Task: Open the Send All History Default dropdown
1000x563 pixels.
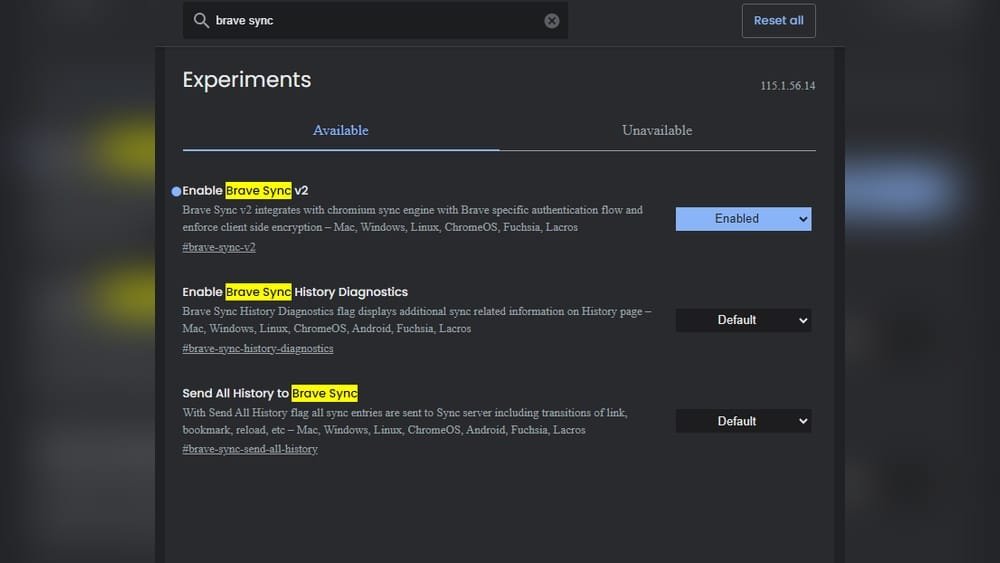Action: (743, 421)
